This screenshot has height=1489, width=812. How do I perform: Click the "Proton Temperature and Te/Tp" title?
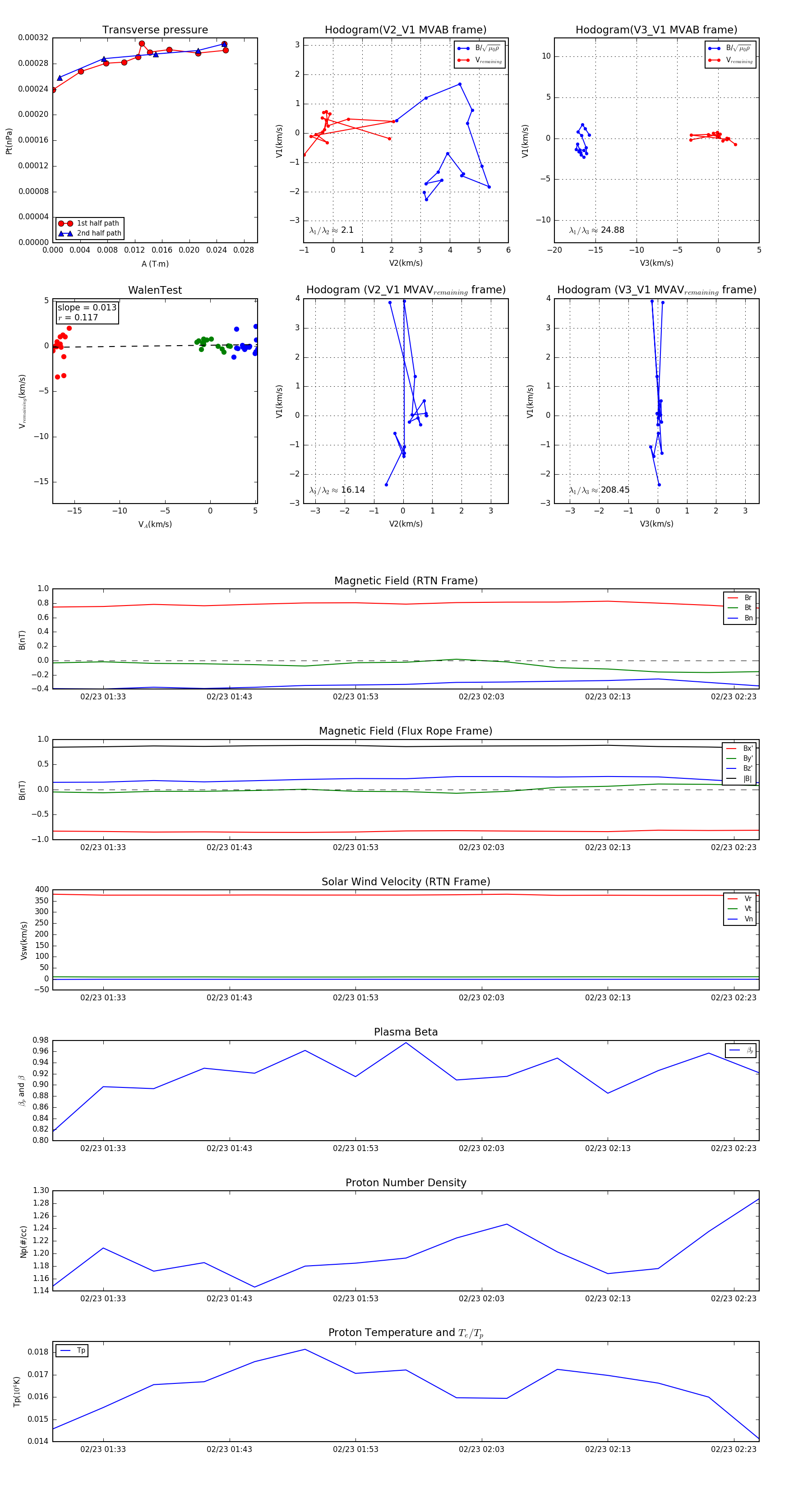406,1333
